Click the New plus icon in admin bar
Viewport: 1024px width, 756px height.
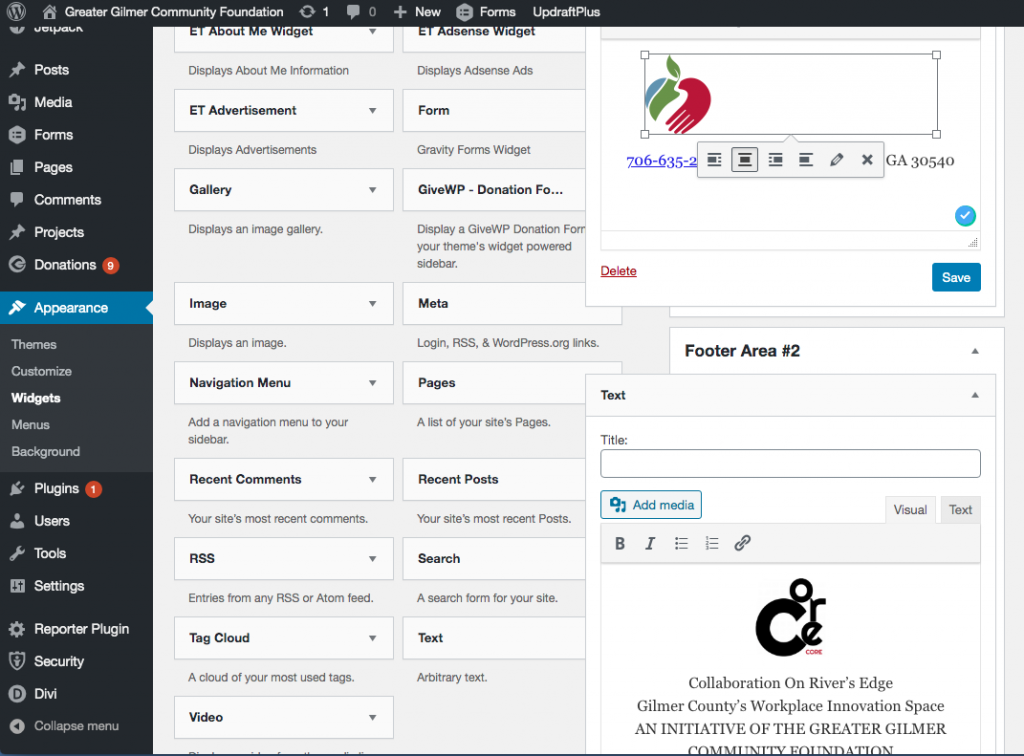pos(400,12)
